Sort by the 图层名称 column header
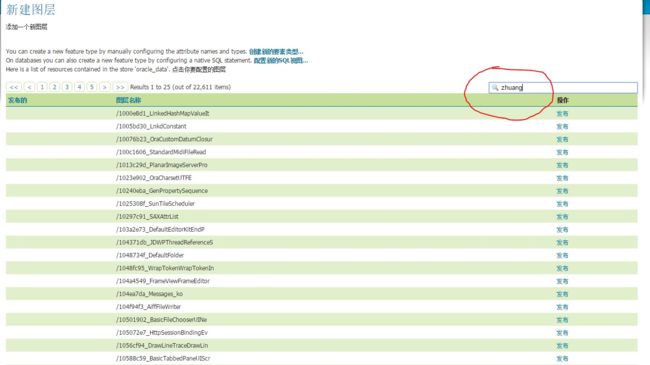Viewport: 650px width, 365px height. pyautogui.click(x=128, y=100)
